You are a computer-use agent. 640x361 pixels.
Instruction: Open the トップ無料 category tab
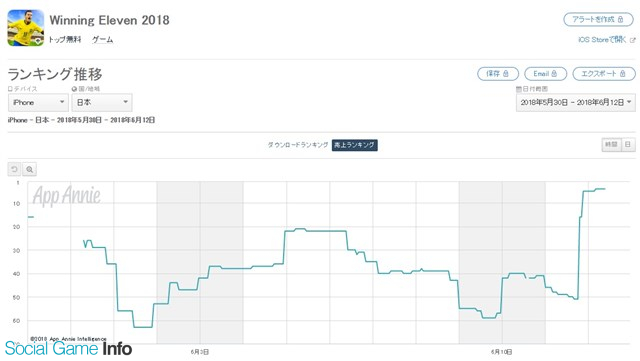click(x=65, y=40)
